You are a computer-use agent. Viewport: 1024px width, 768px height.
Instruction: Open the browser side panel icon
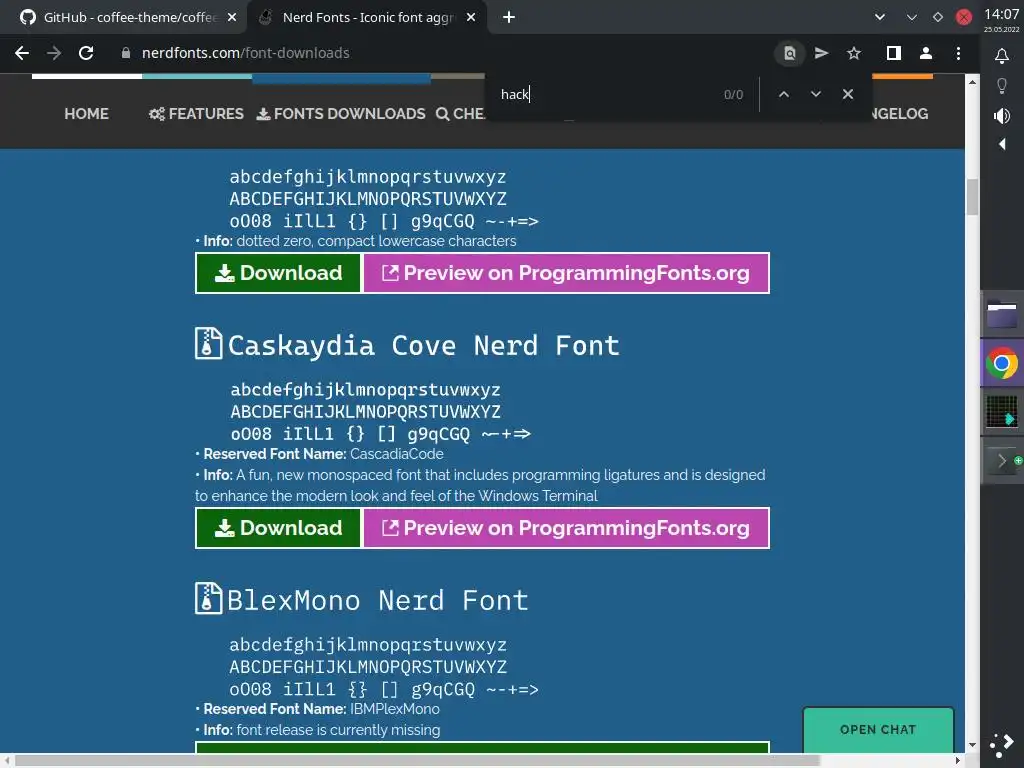[894, 54]
